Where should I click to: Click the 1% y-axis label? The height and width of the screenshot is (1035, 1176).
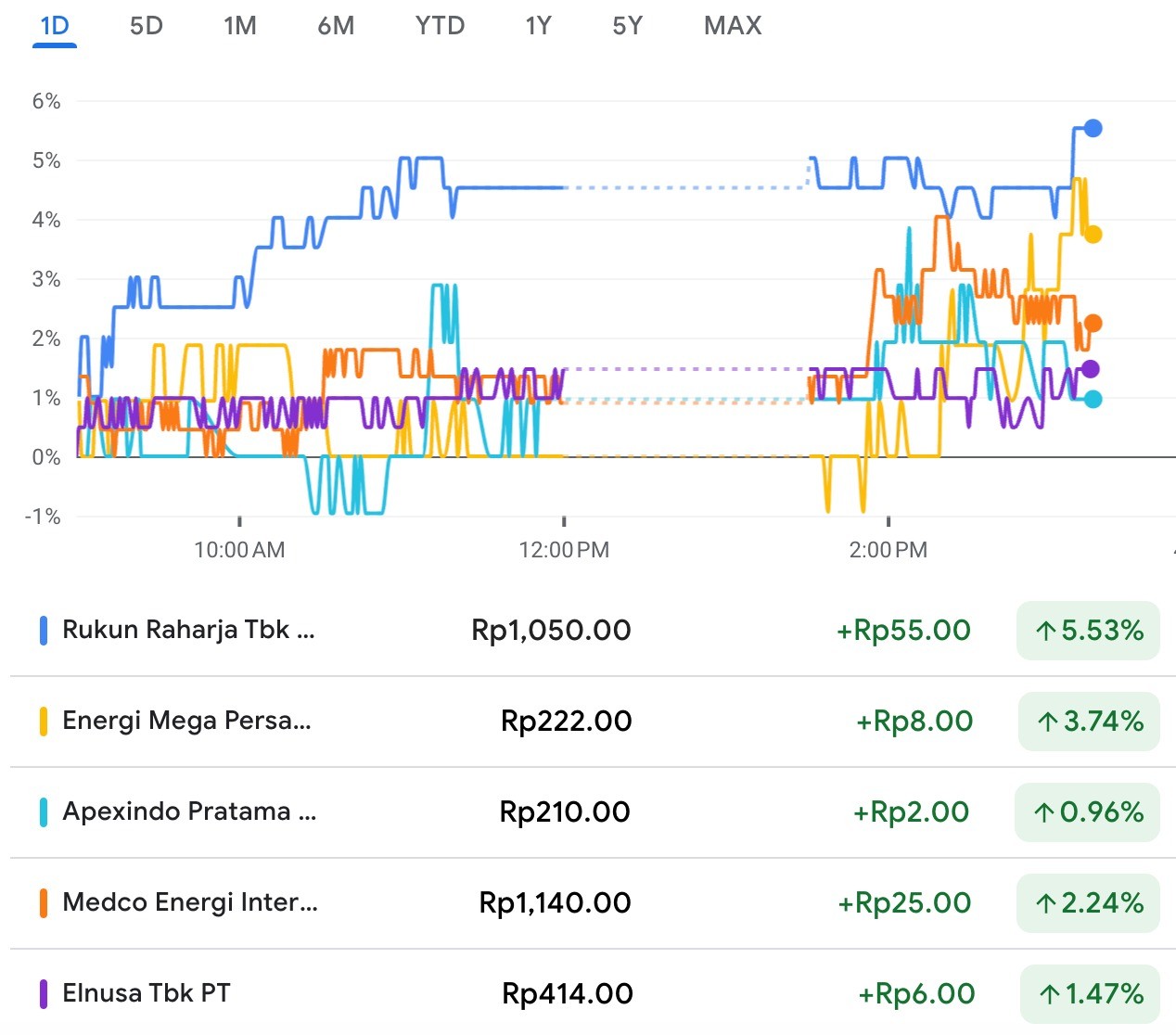pos(46,398)
